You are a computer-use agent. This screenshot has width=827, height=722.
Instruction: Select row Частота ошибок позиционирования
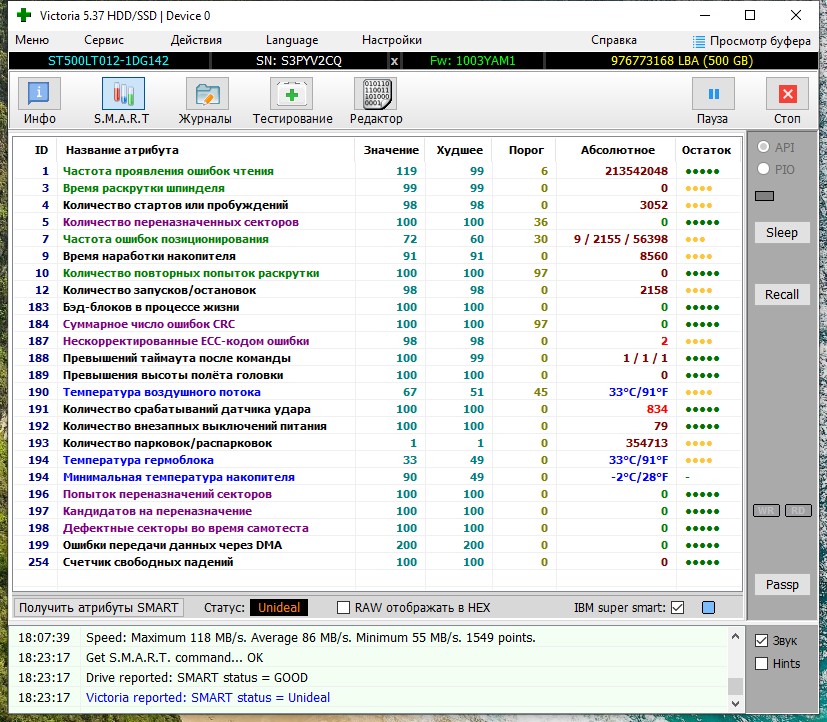377,239
